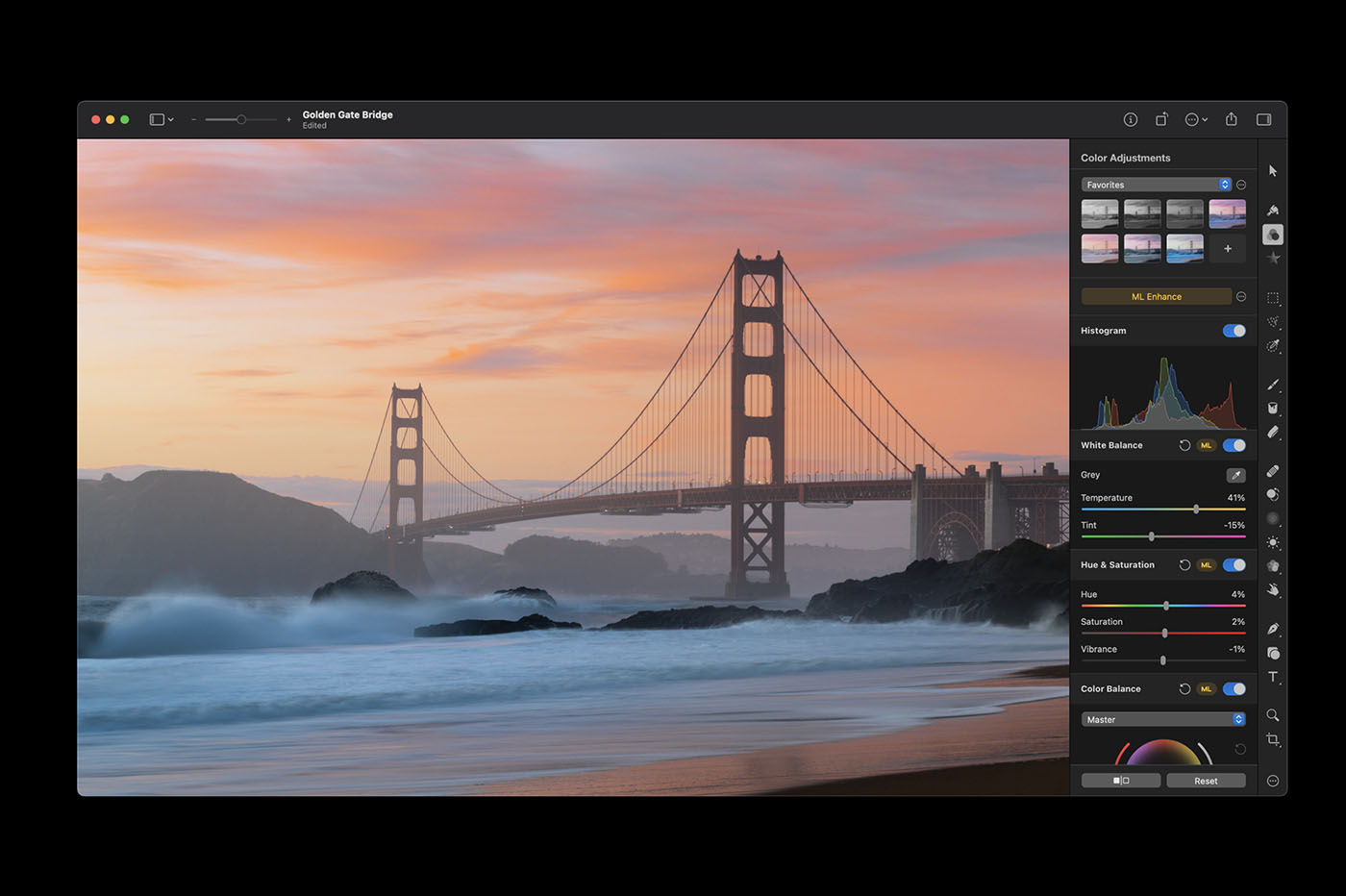1346x896 pixels.
Task: Select the Paint brush tool
Action: (1273, 385)
